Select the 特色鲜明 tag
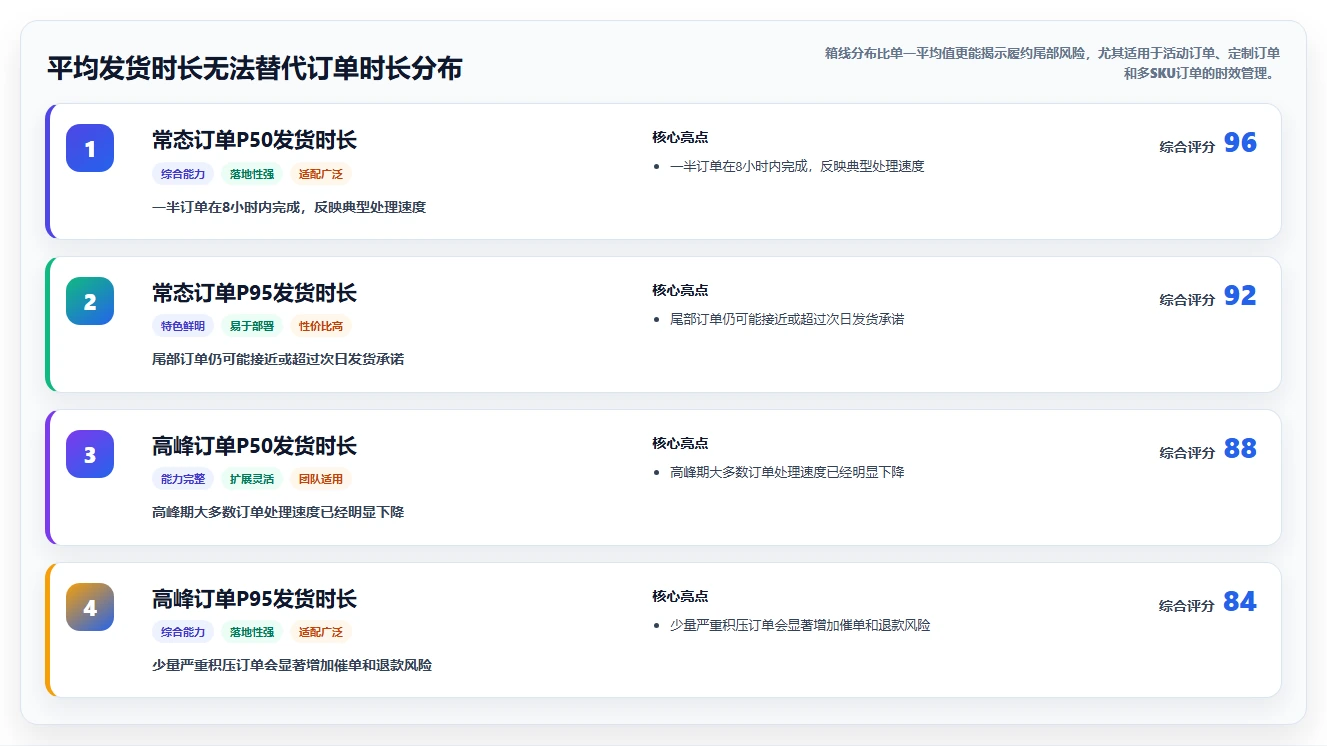Viewport: 1327px width, 746px height. coord(183,326)
